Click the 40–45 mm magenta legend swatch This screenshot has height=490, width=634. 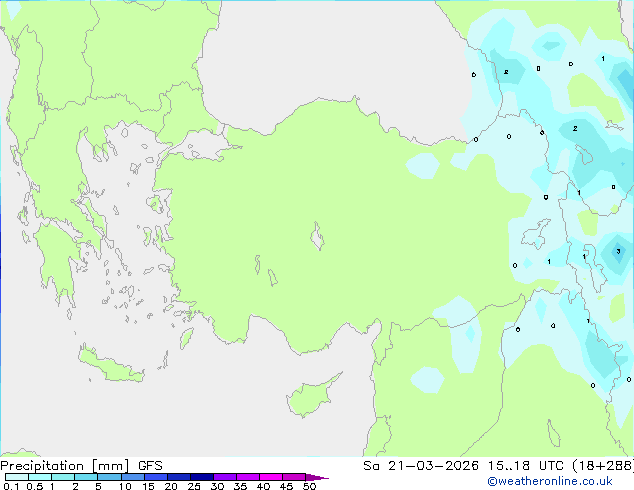pyautogui.click(x=271, y=477)
